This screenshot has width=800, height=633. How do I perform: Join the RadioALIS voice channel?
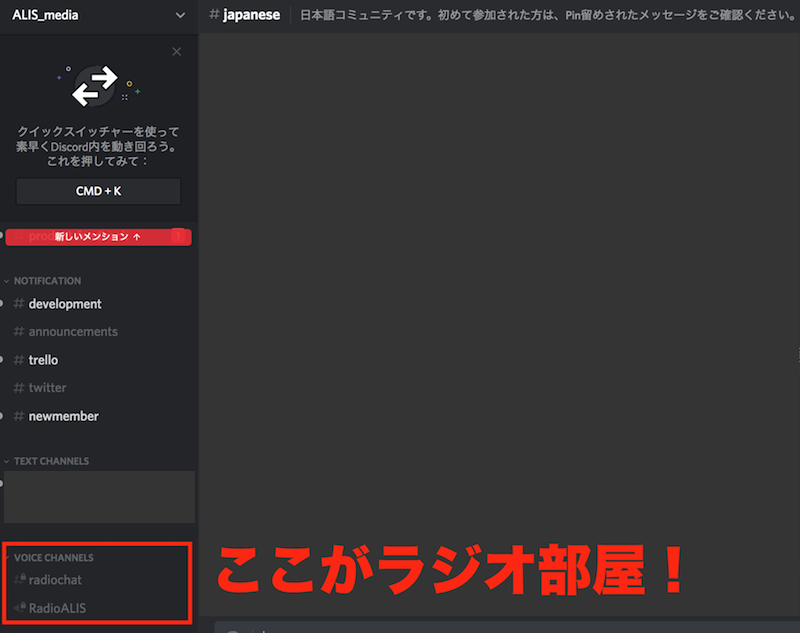[x=64, y=607]
